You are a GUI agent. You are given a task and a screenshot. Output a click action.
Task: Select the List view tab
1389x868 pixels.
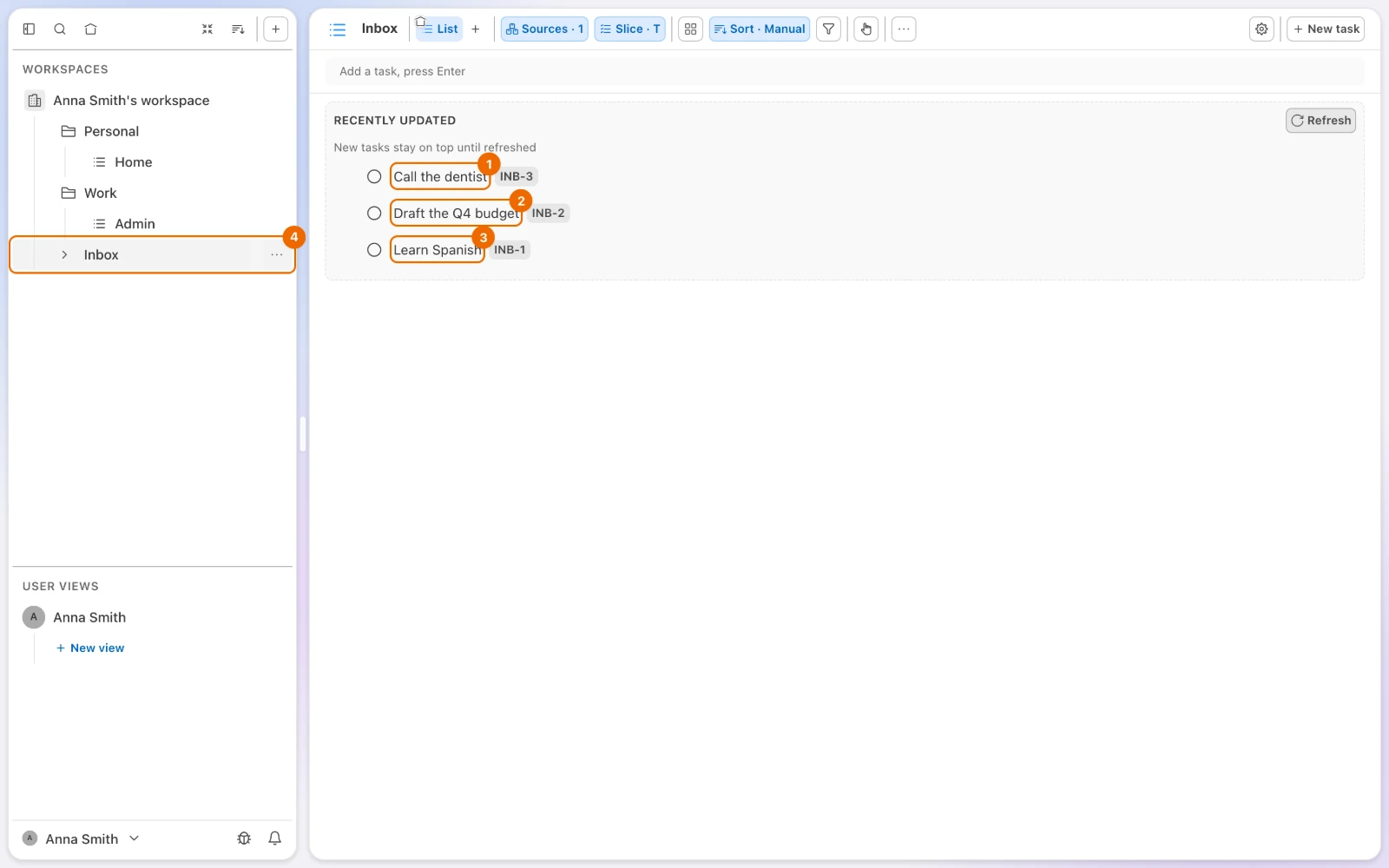click(x=439, y=29)
